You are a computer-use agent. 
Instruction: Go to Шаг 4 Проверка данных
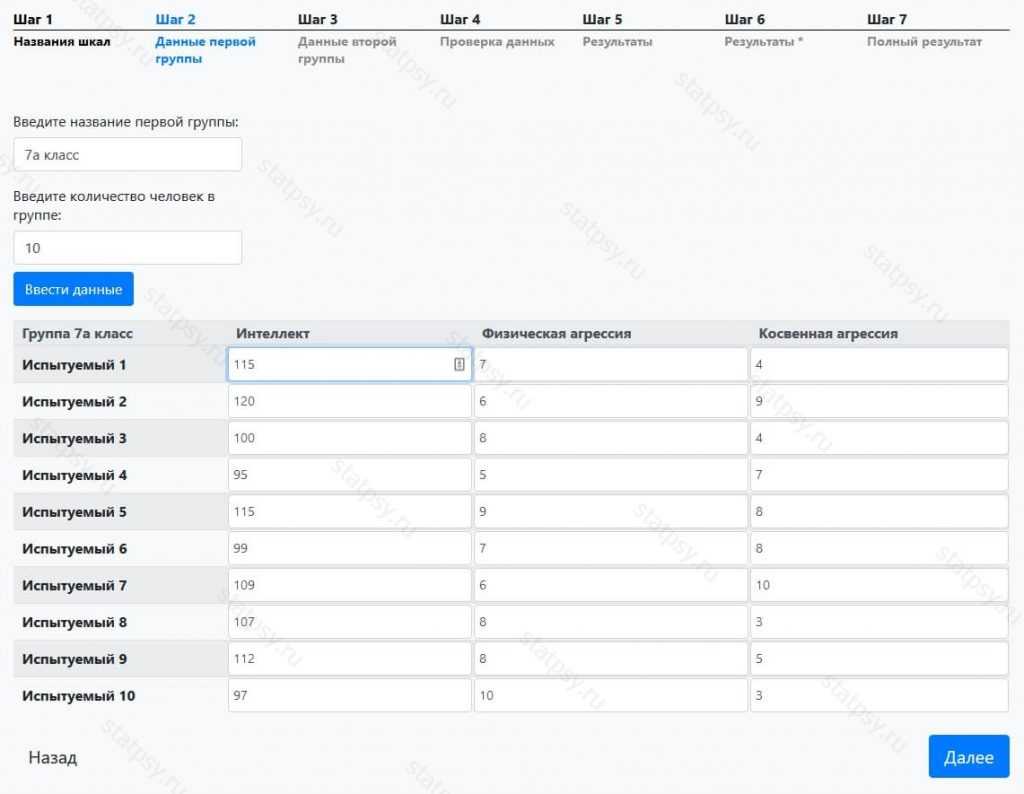pyautogui.click(x=497, y=32)
